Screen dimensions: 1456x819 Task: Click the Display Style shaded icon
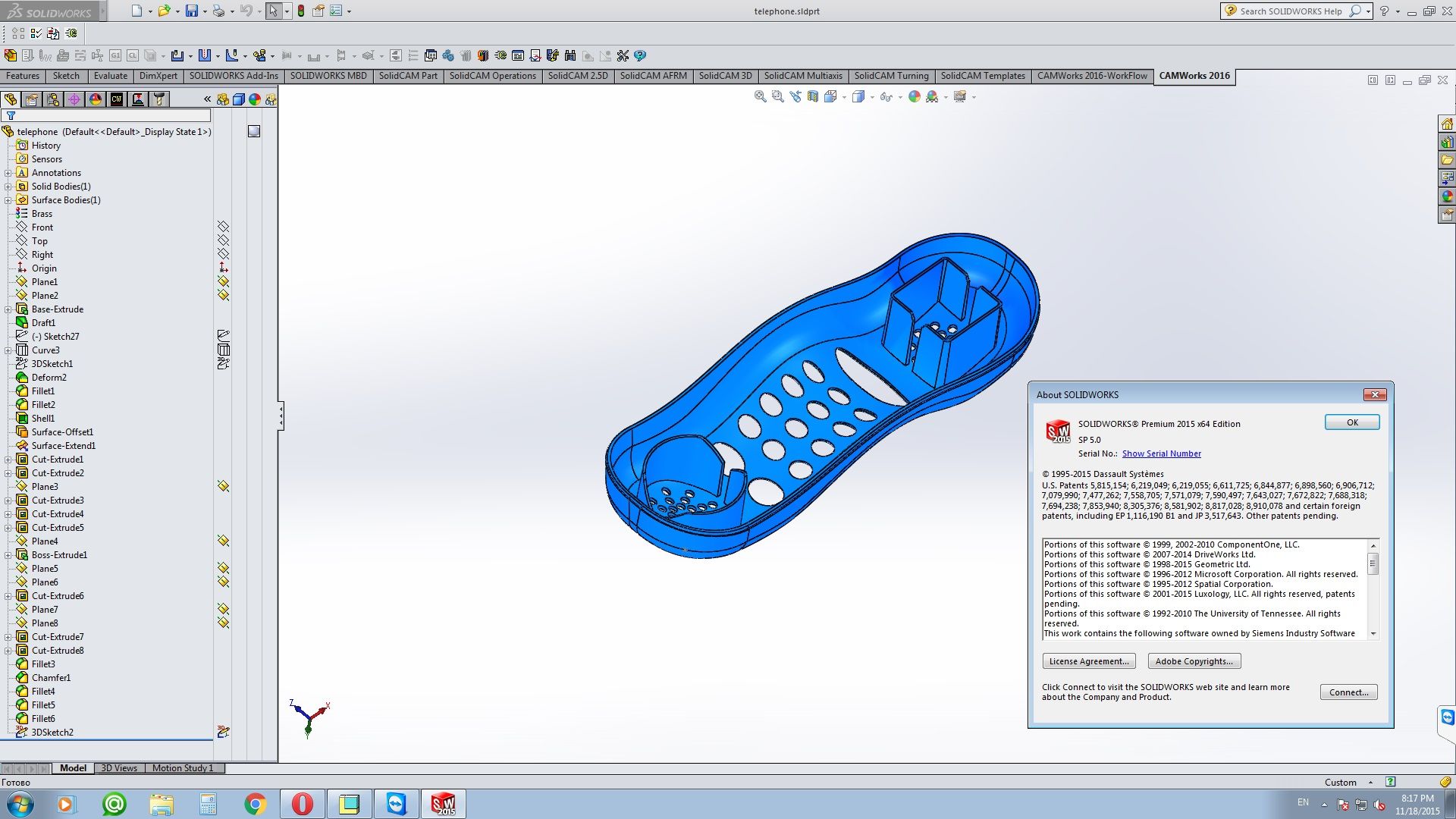click(x=857, y=96)
